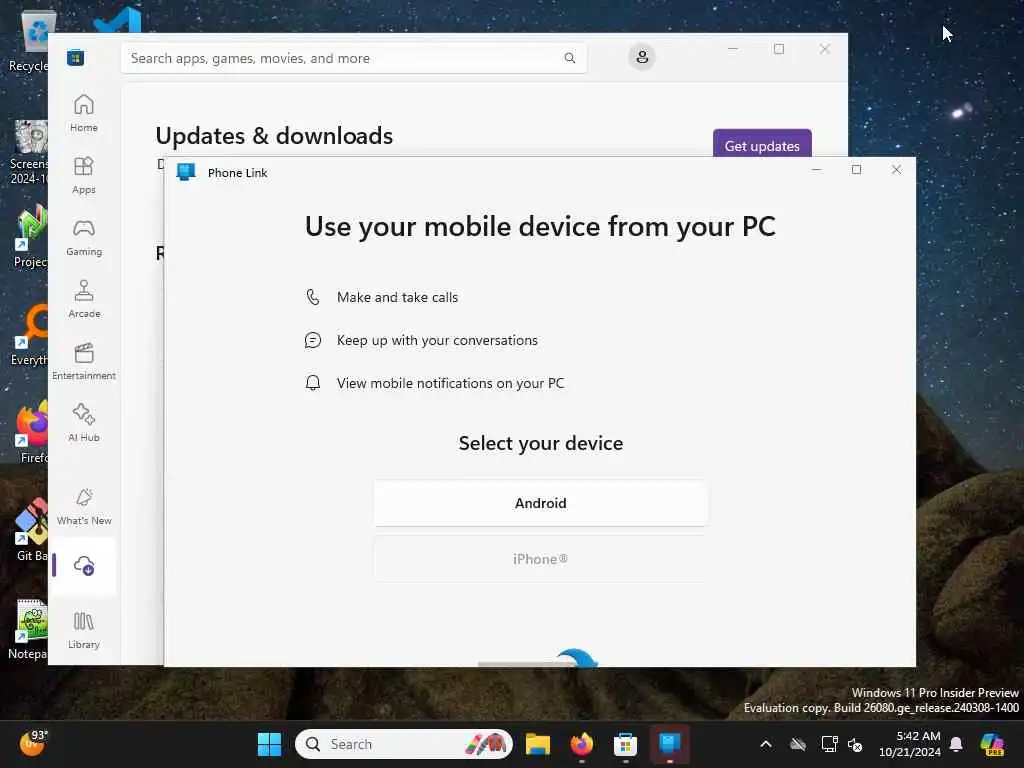Click View mobile notifications on your PC text
The height and width of the screenshot is (768, 1024).
[x=451, y=383]
